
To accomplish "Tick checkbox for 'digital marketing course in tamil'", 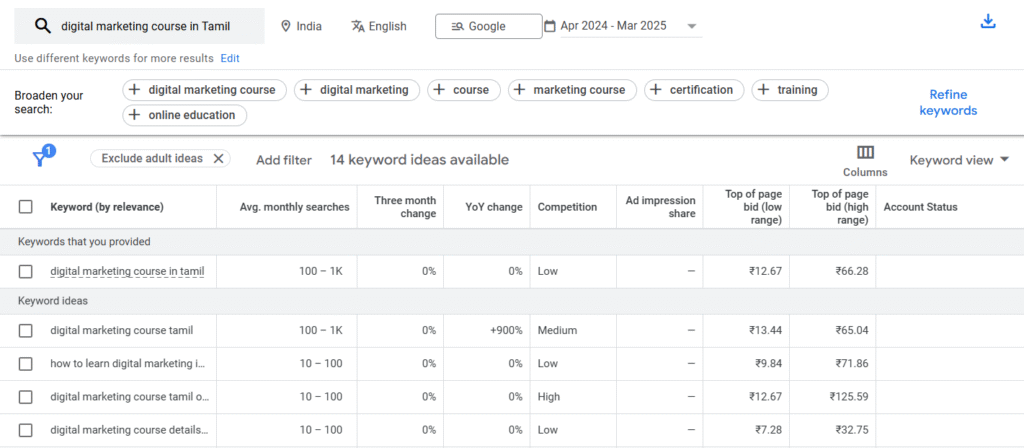I will 25,272.
